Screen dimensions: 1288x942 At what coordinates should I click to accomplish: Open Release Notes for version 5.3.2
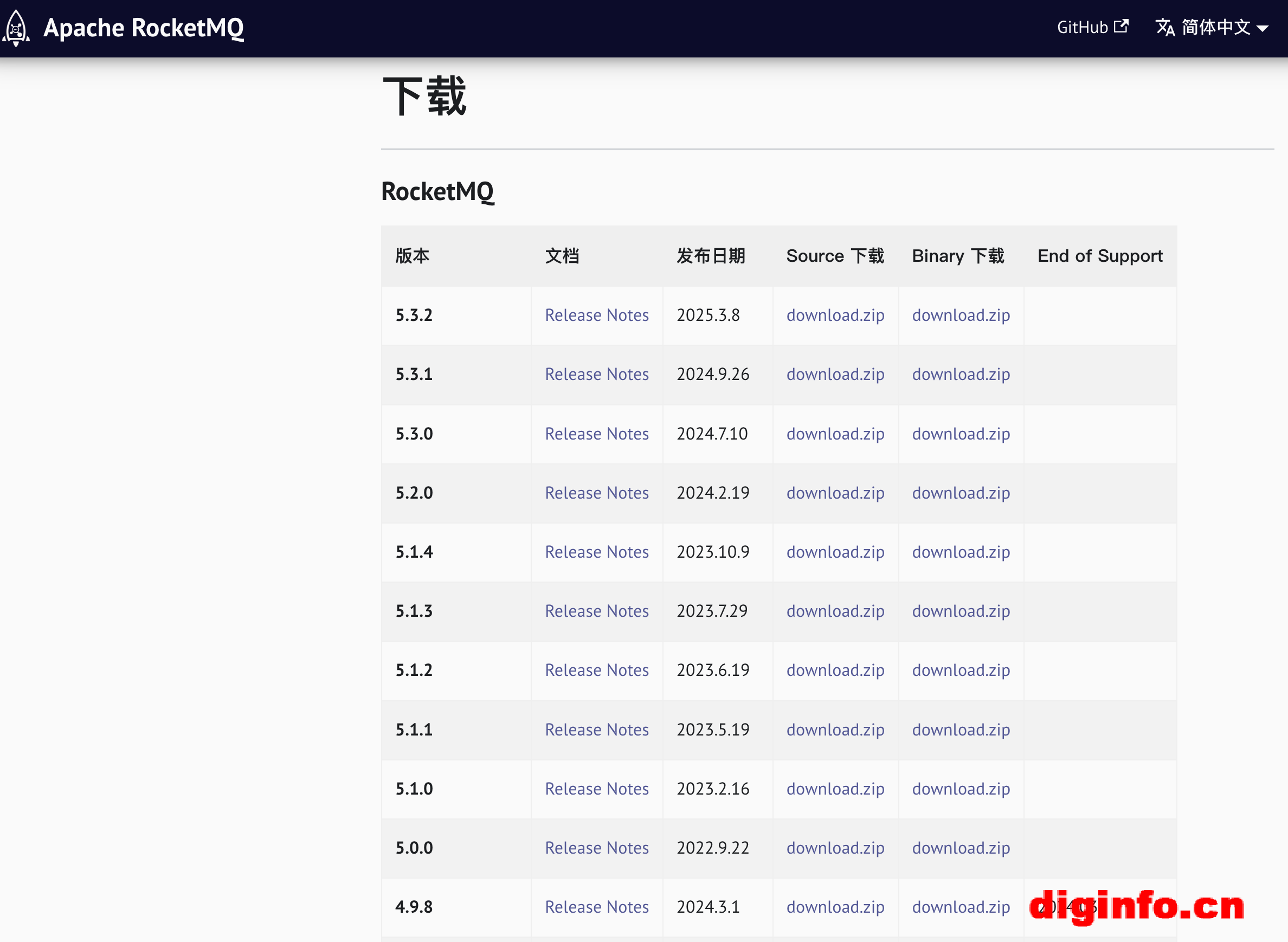coord(596,315)
